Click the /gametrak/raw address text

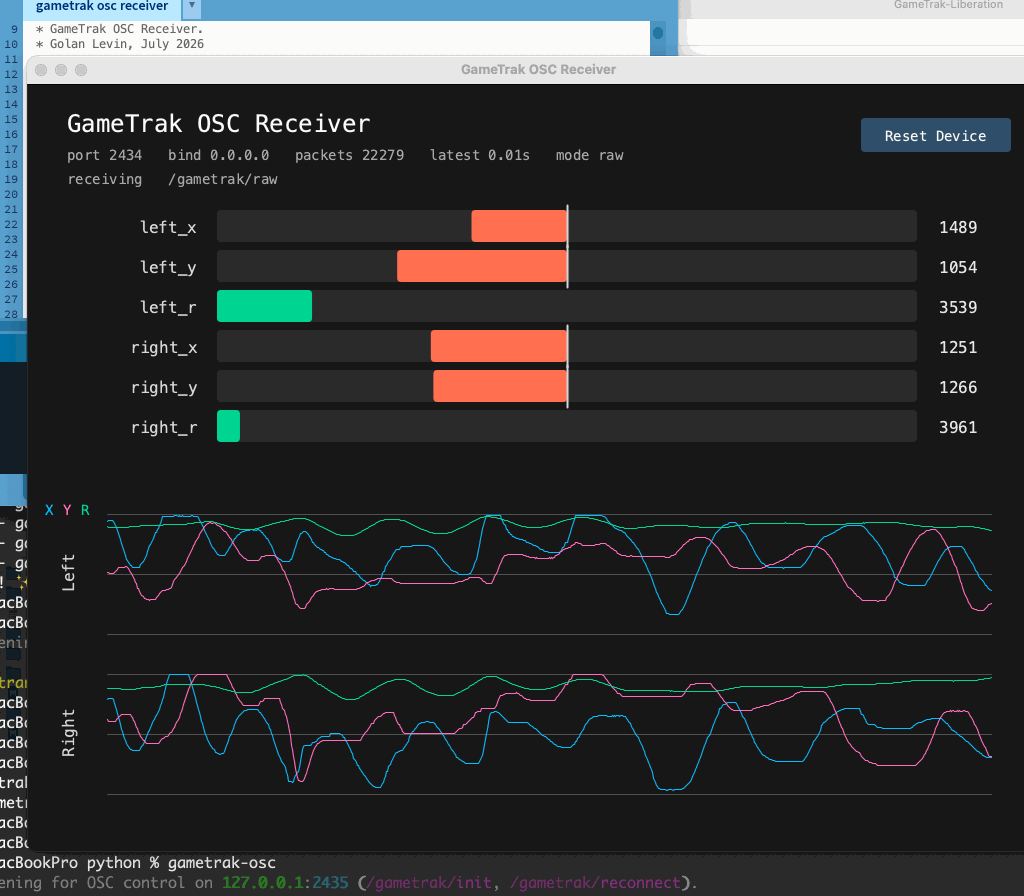pyautogui.click(x=223, y=179)
